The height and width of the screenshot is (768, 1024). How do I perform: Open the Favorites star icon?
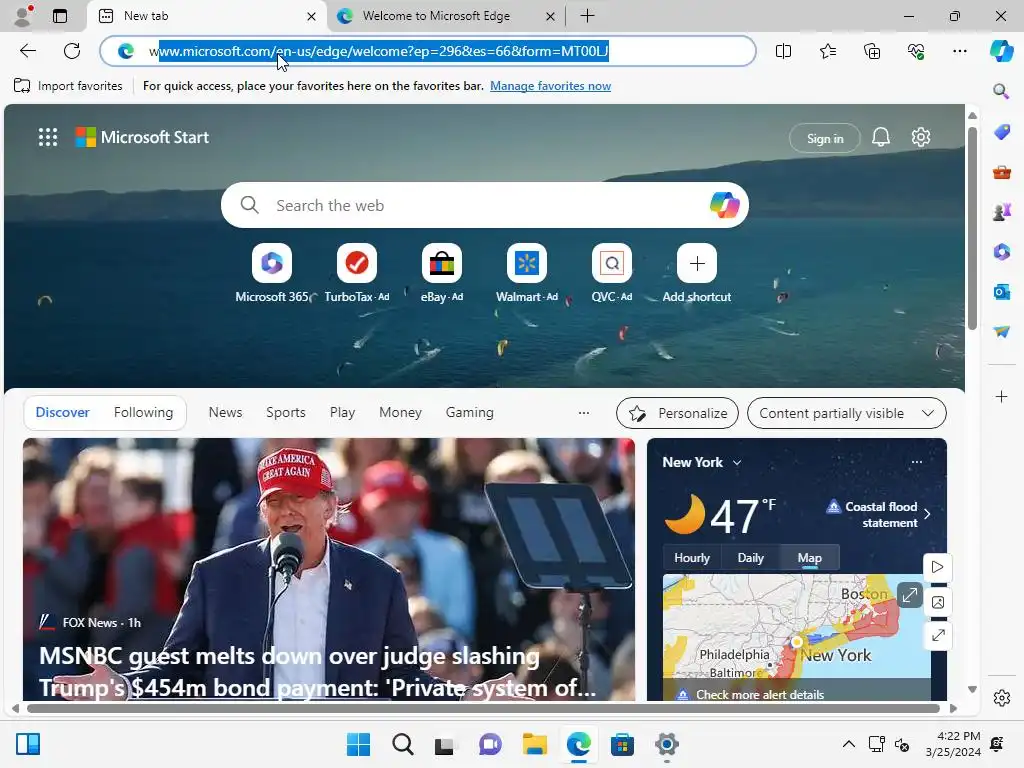[x=828, y=51]
